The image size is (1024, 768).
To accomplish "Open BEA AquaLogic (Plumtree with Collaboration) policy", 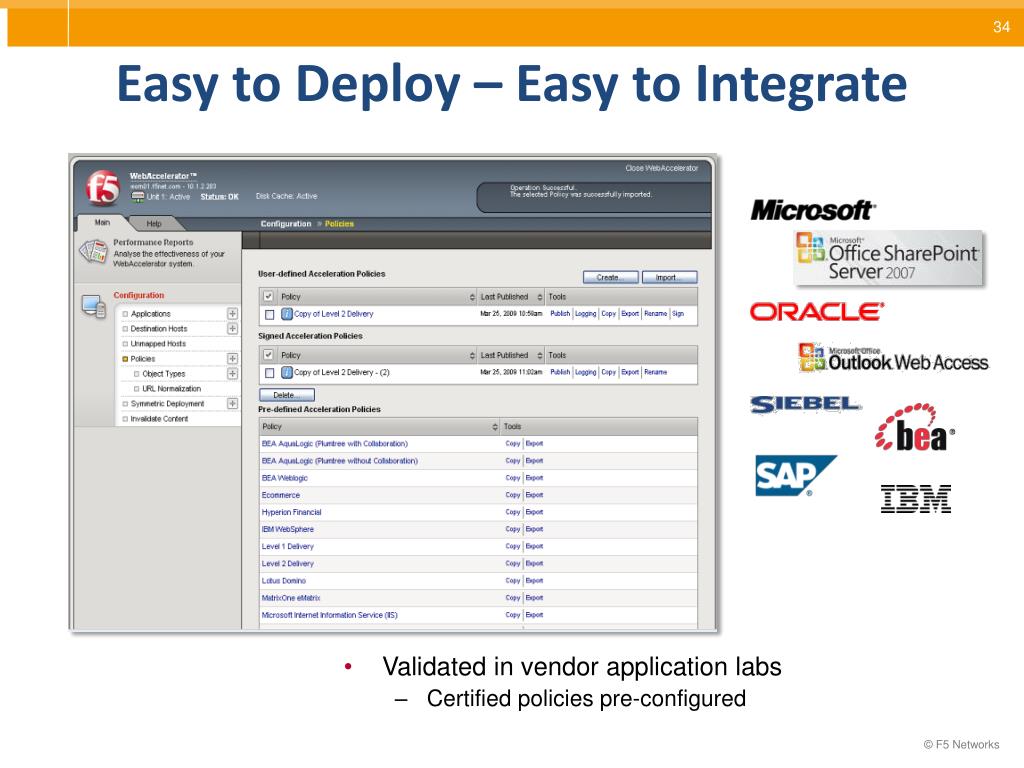I will click(334, 443).
